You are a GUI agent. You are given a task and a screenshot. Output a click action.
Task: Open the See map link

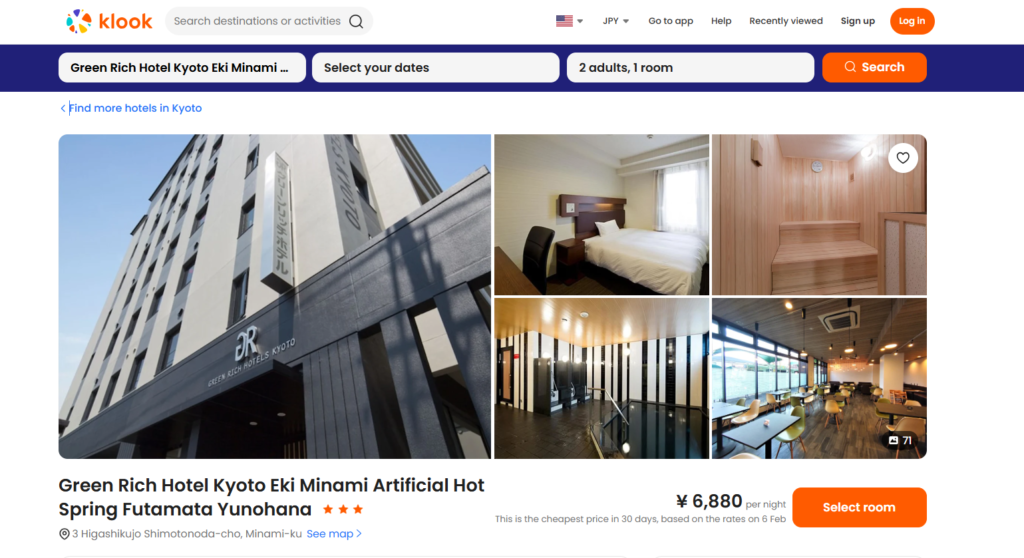(x=334, y=534)
